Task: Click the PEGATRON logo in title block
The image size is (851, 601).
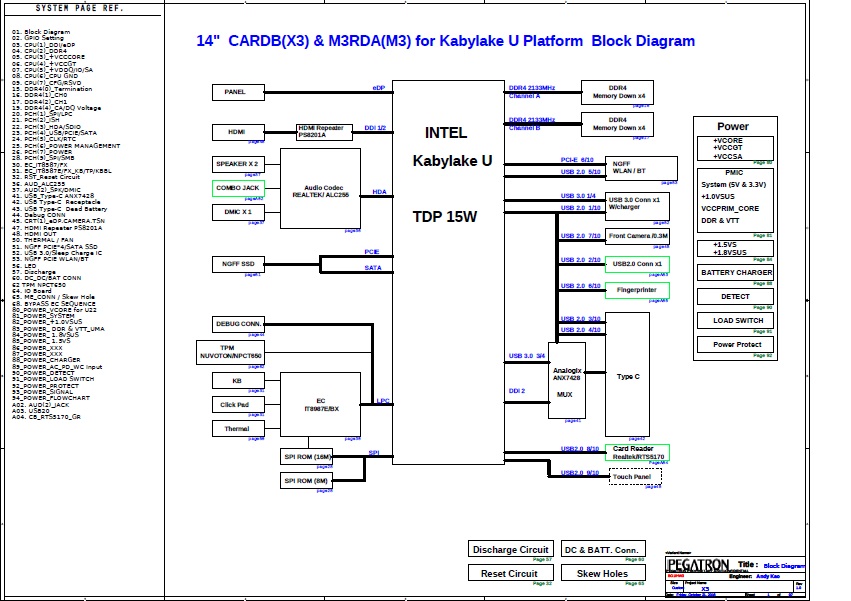Action: pos(698,565)
